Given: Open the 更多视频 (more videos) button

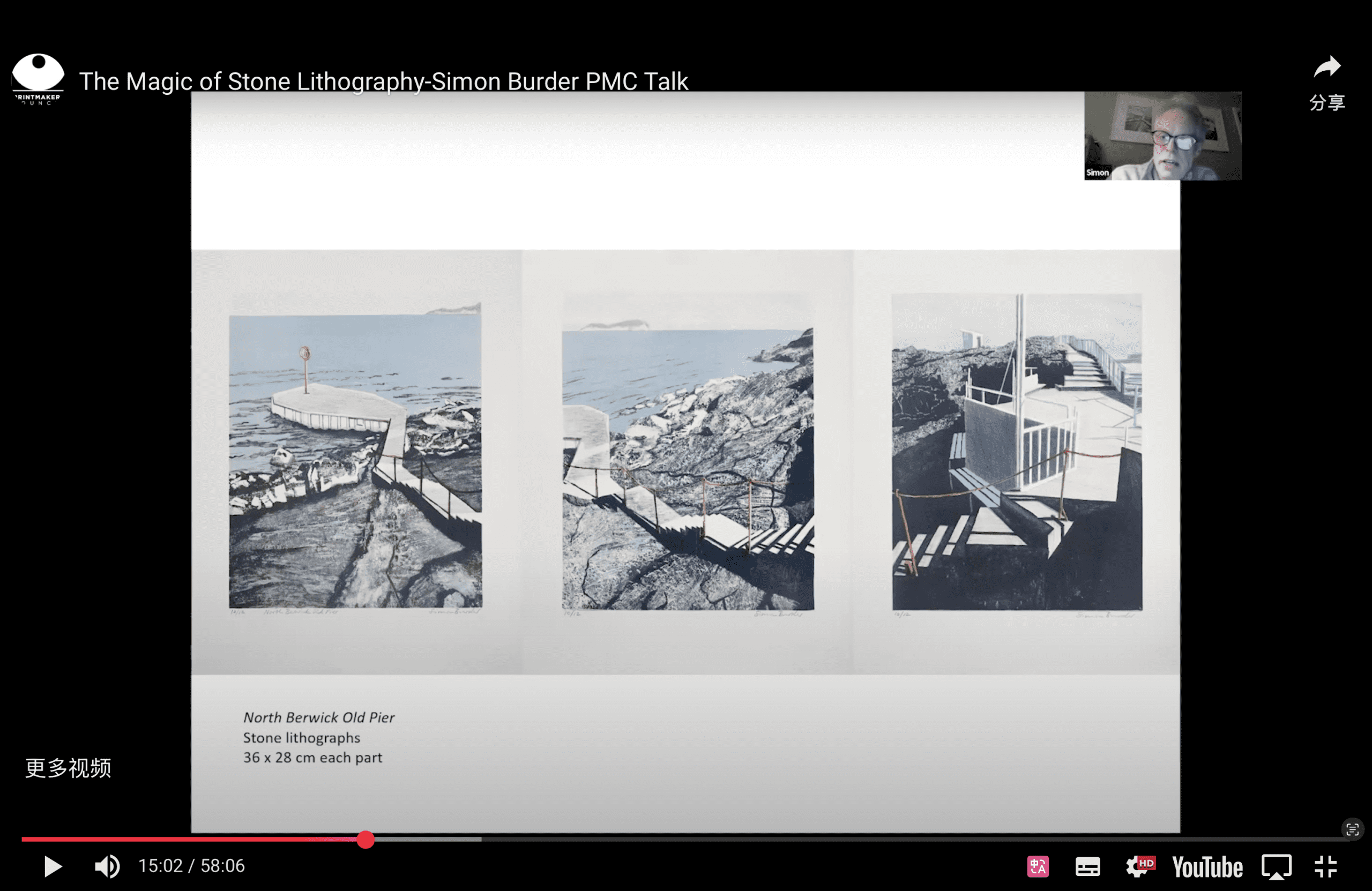Looking at the screenshot, I should (x=68, y=768).
